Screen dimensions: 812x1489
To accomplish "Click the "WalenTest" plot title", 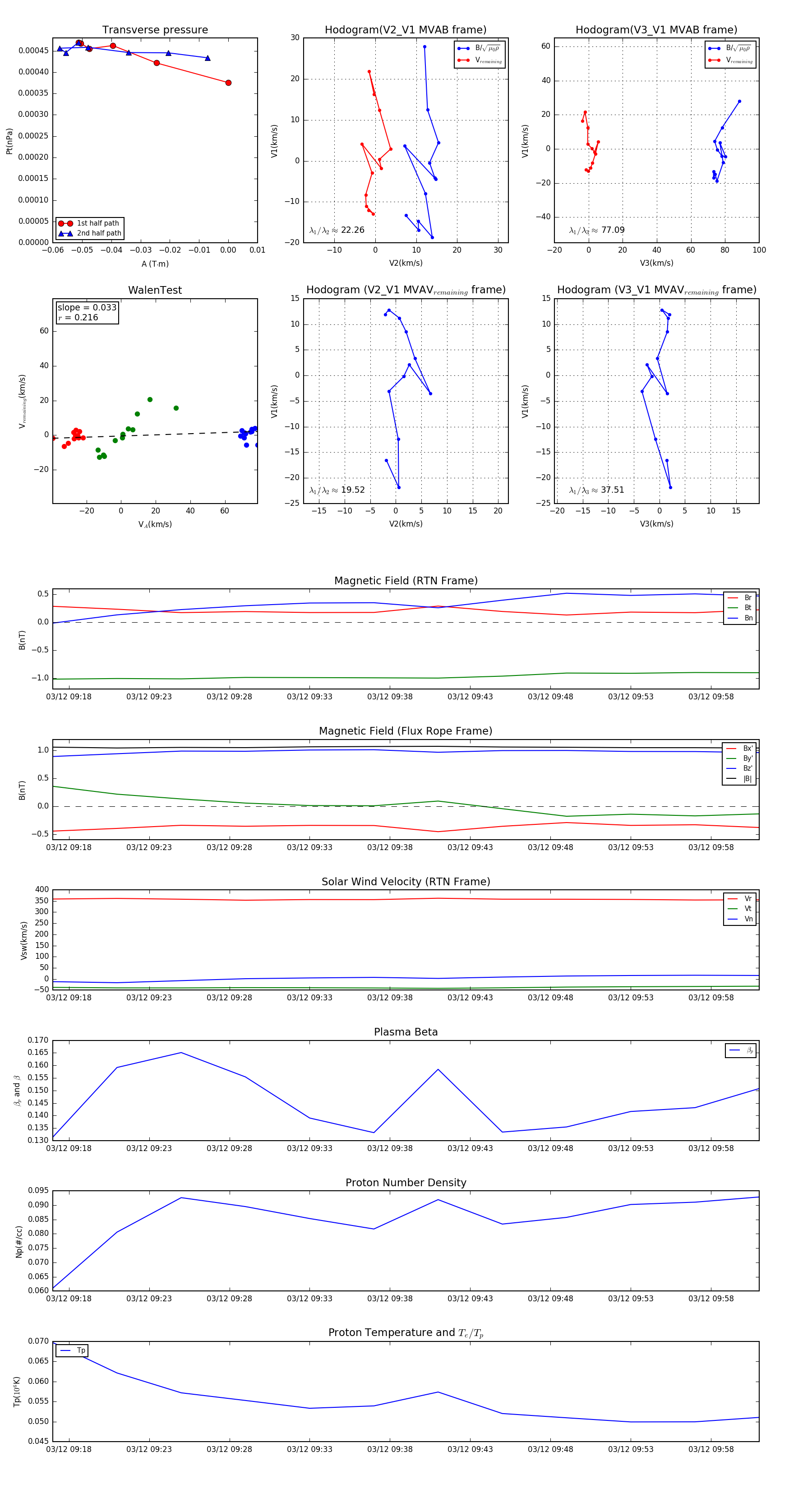I will click(x=155, y=290).
